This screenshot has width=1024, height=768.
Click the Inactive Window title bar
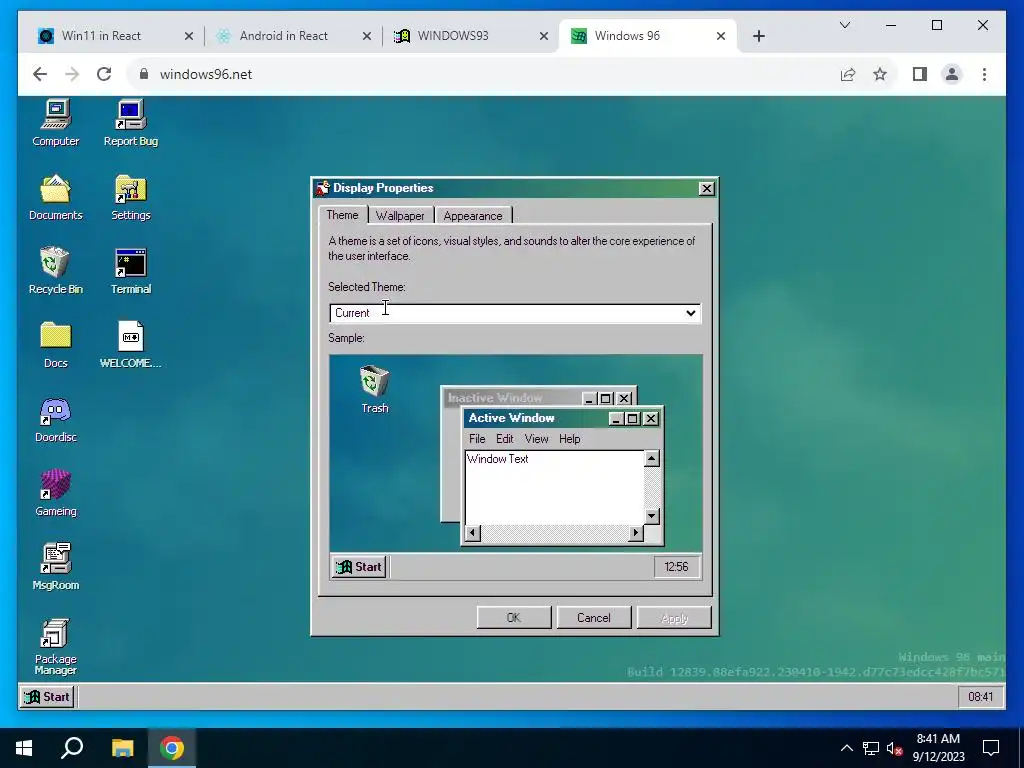pos(513,398)
